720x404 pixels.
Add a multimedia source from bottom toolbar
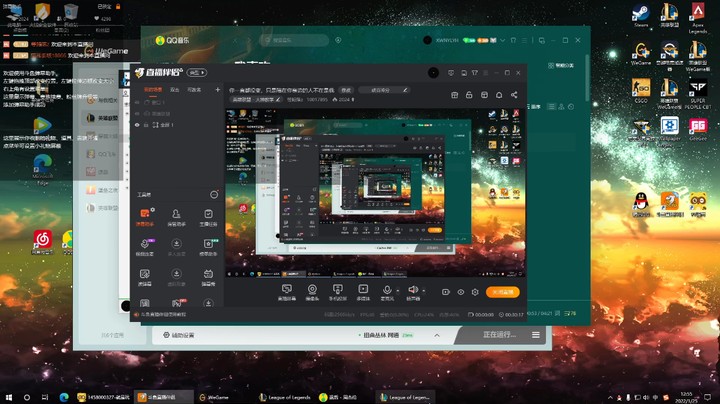pos(363,292)
